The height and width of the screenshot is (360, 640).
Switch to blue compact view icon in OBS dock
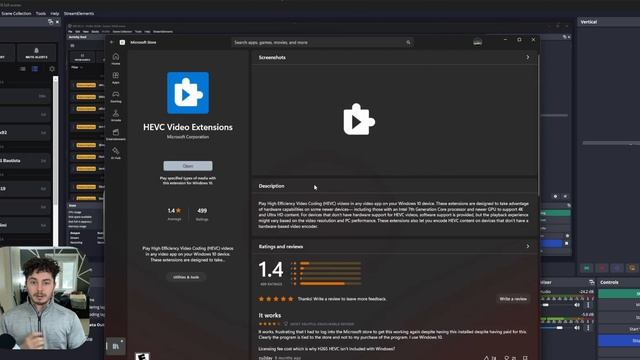tap(35, 69)
